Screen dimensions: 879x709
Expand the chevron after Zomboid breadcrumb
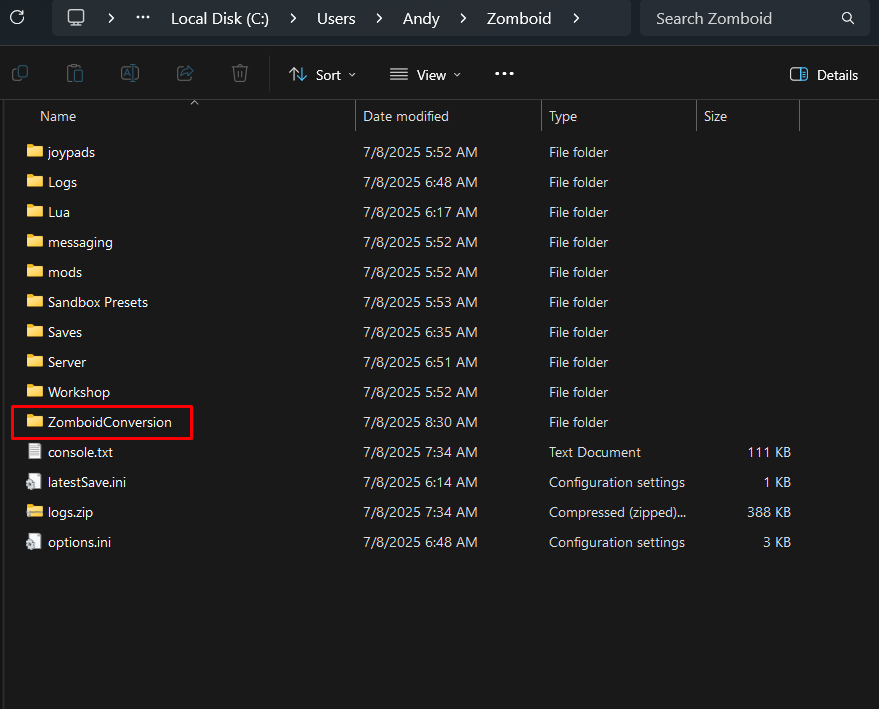pos(575,18)
